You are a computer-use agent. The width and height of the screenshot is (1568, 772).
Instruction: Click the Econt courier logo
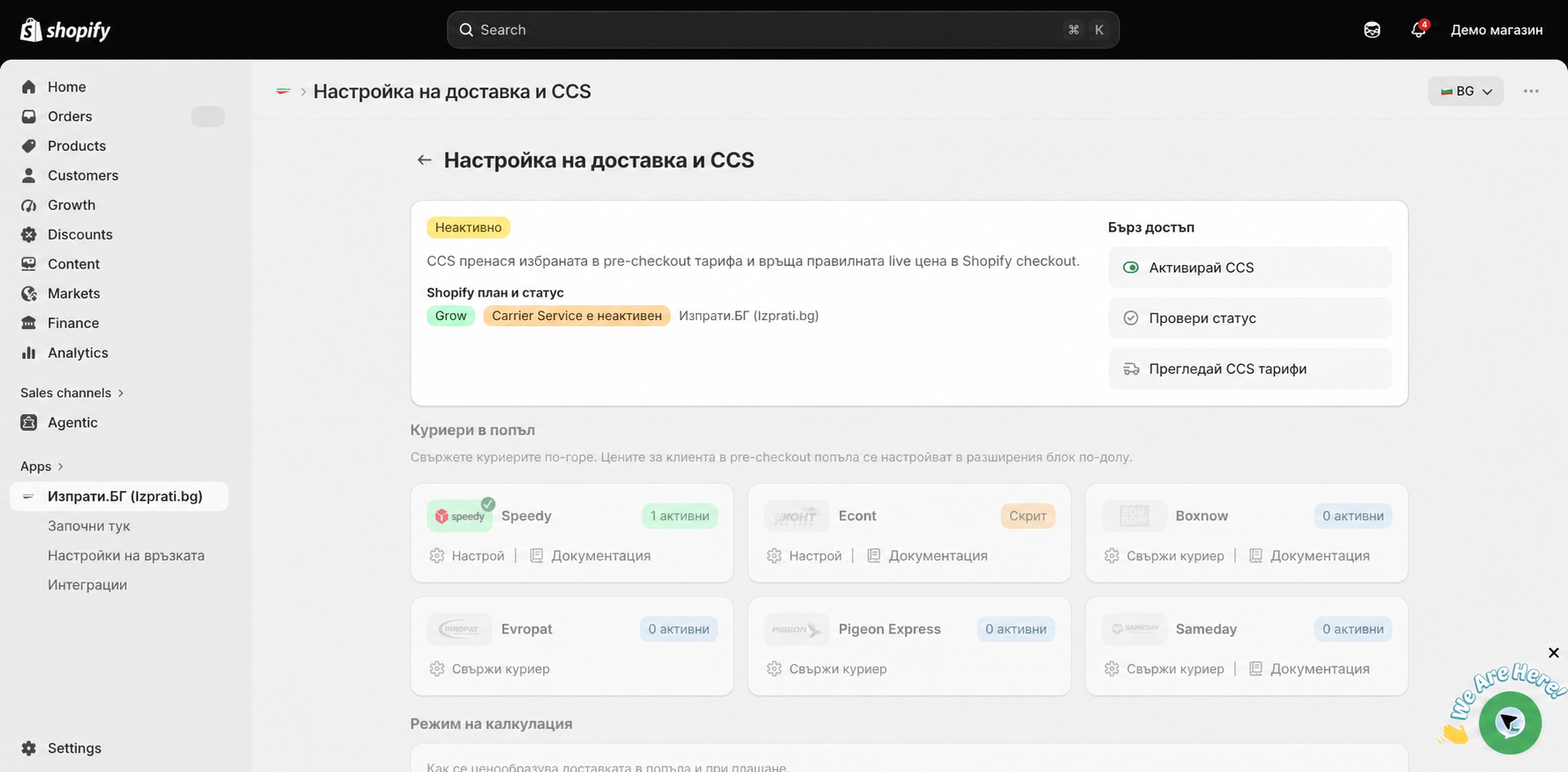coord(797,516)
